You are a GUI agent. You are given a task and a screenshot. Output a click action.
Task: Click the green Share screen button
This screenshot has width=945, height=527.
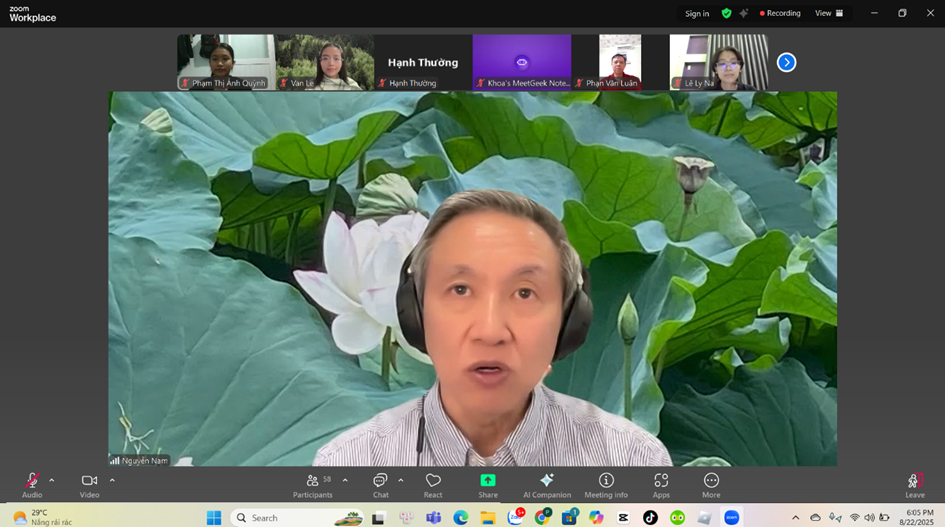tap(488, 482)
